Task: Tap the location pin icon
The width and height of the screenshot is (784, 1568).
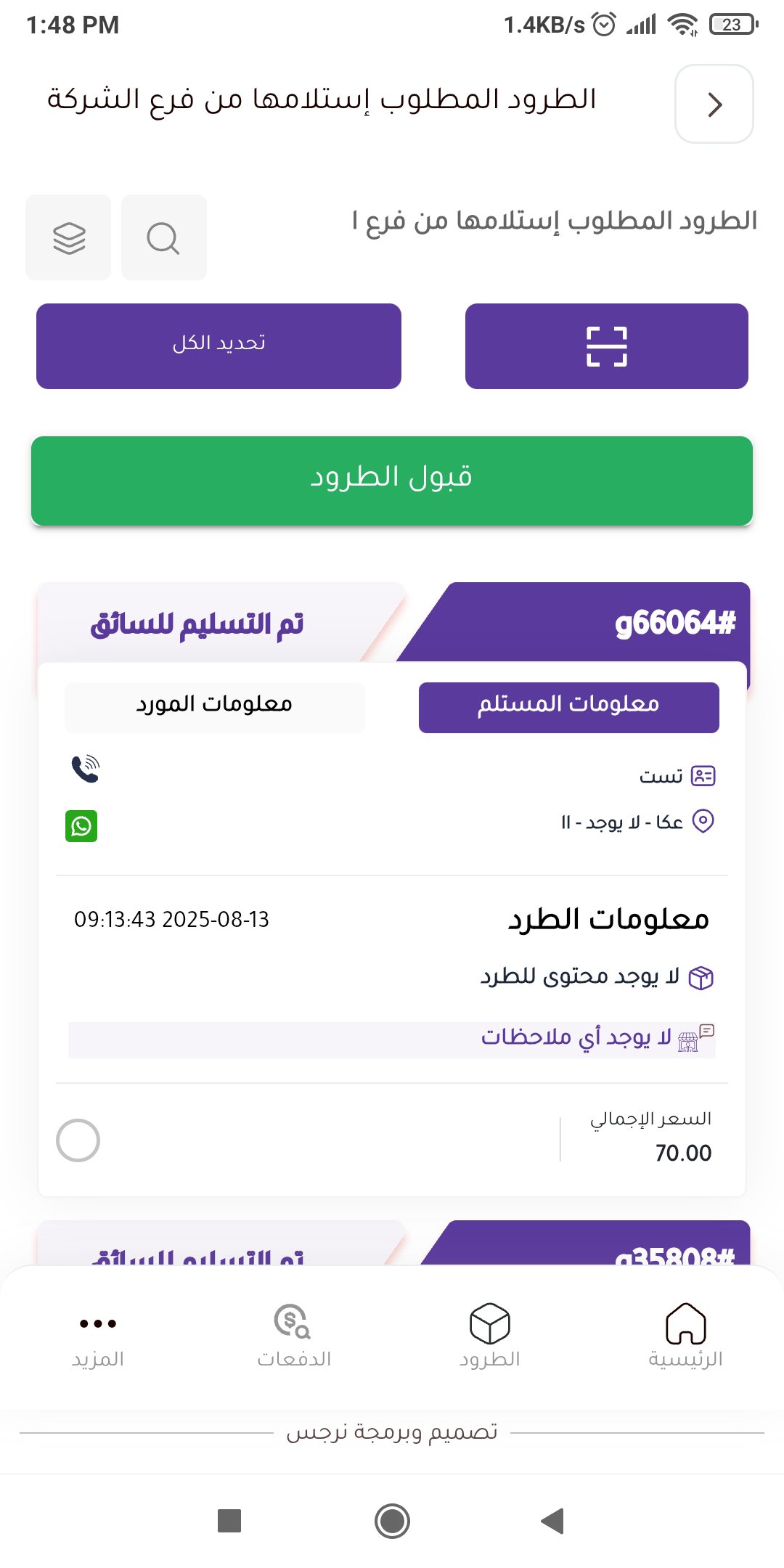Action: click(703, 822)
